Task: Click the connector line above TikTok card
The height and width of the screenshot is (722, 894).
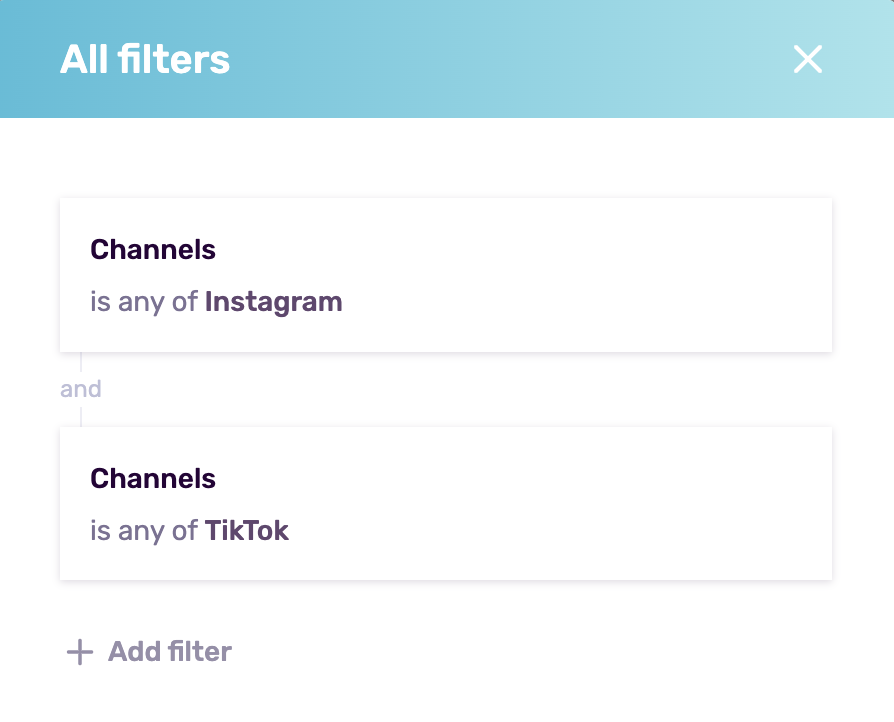Action: tap(81, 417)
